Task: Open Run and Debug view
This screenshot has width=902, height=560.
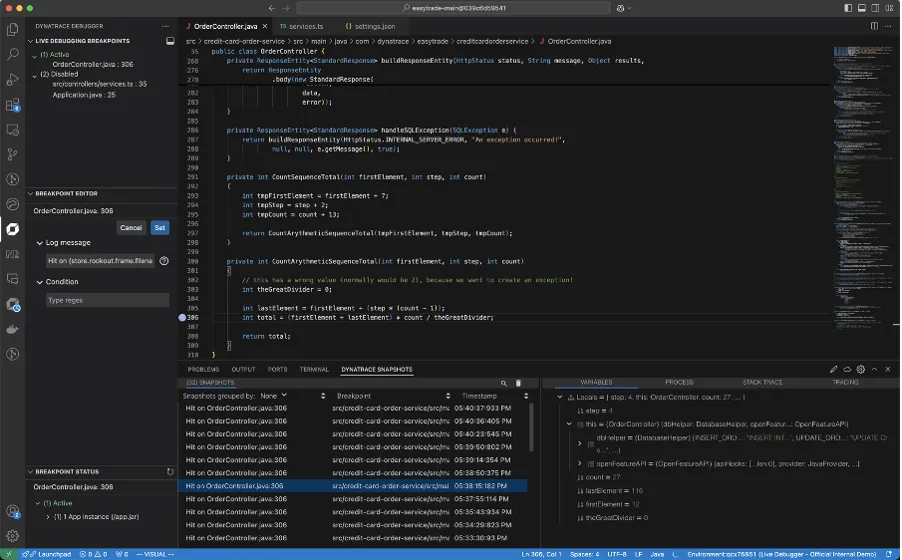Action: point(12,80)
